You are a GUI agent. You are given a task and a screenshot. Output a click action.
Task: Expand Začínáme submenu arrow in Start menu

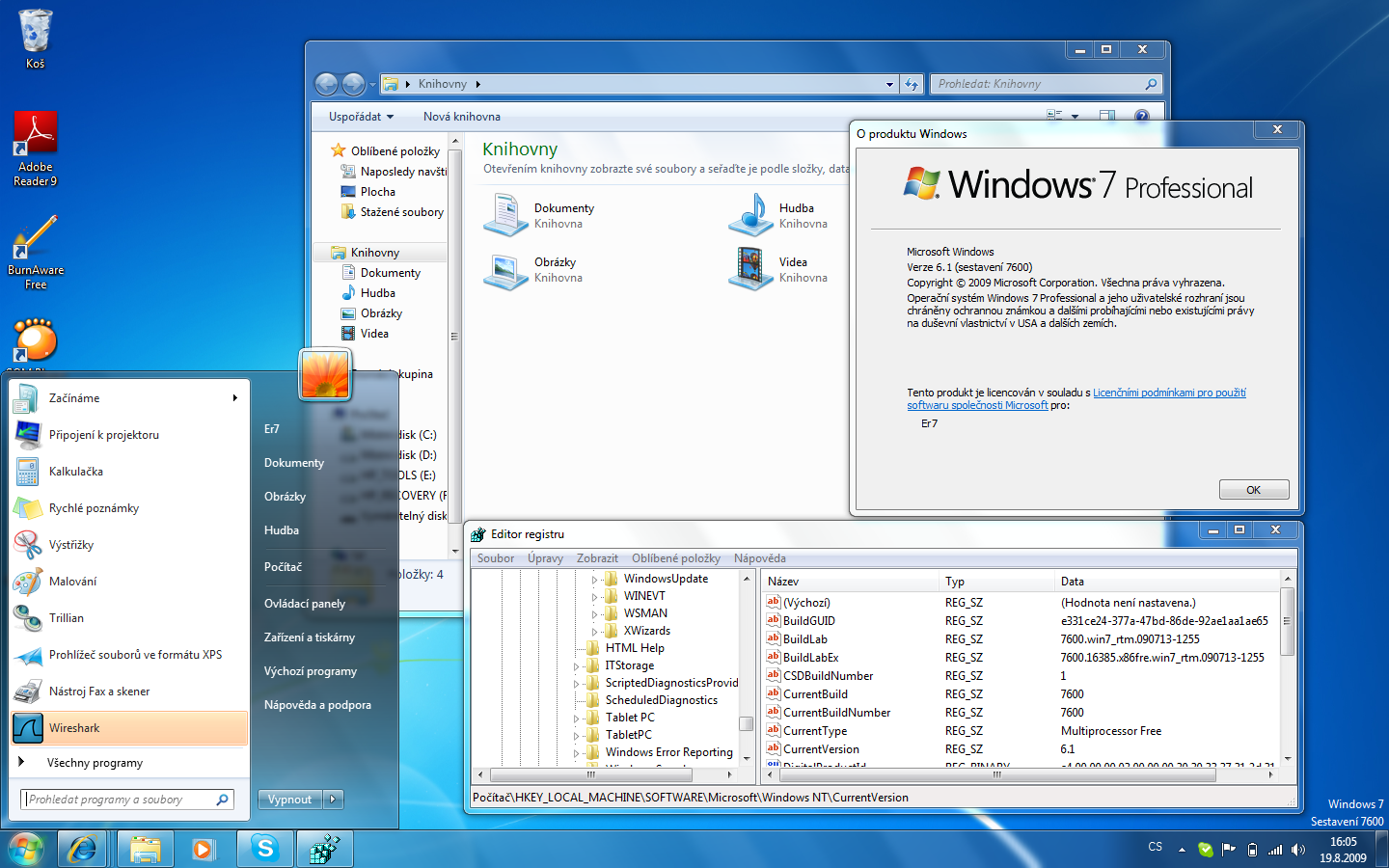point(234,398)
